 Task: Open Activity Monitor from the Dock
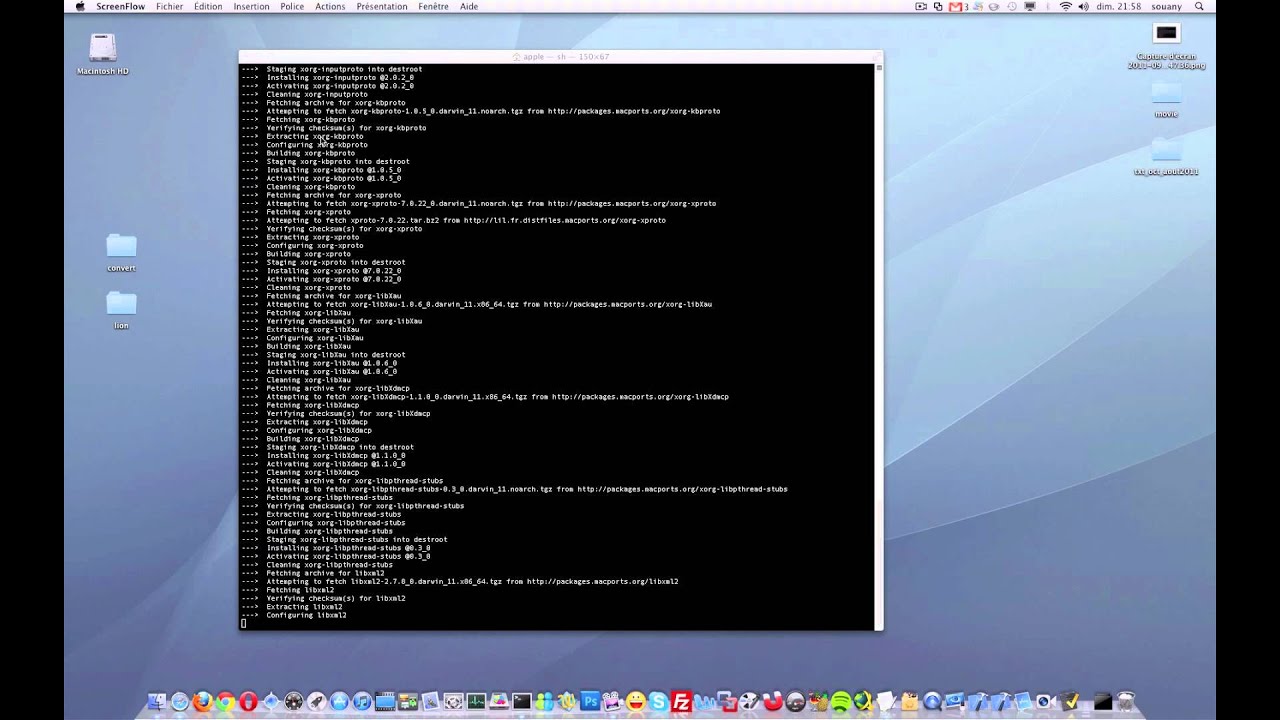pyautogui.click(x=476, y=702)
